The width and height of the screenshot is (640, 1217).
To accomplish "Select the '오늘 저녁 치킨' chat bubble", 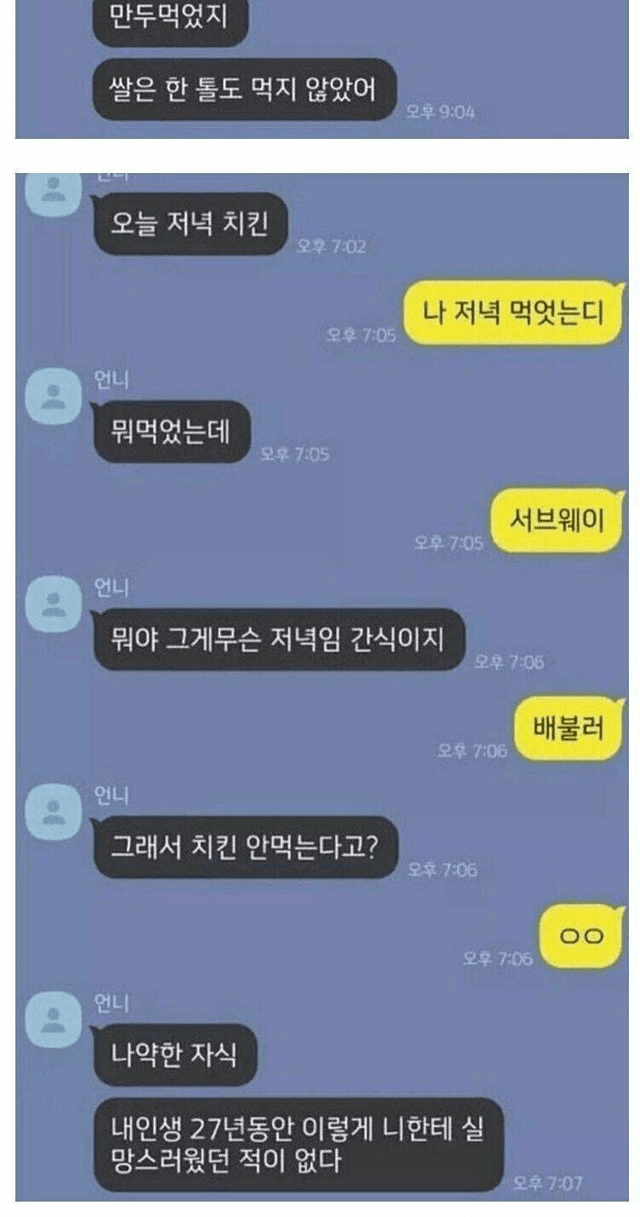I will (x=189, y=224).
